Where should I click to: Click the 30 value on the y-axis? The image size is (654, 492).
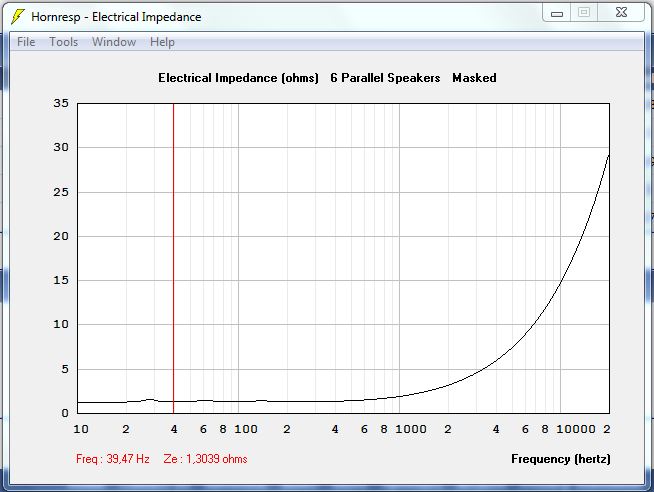pos(61,147)
